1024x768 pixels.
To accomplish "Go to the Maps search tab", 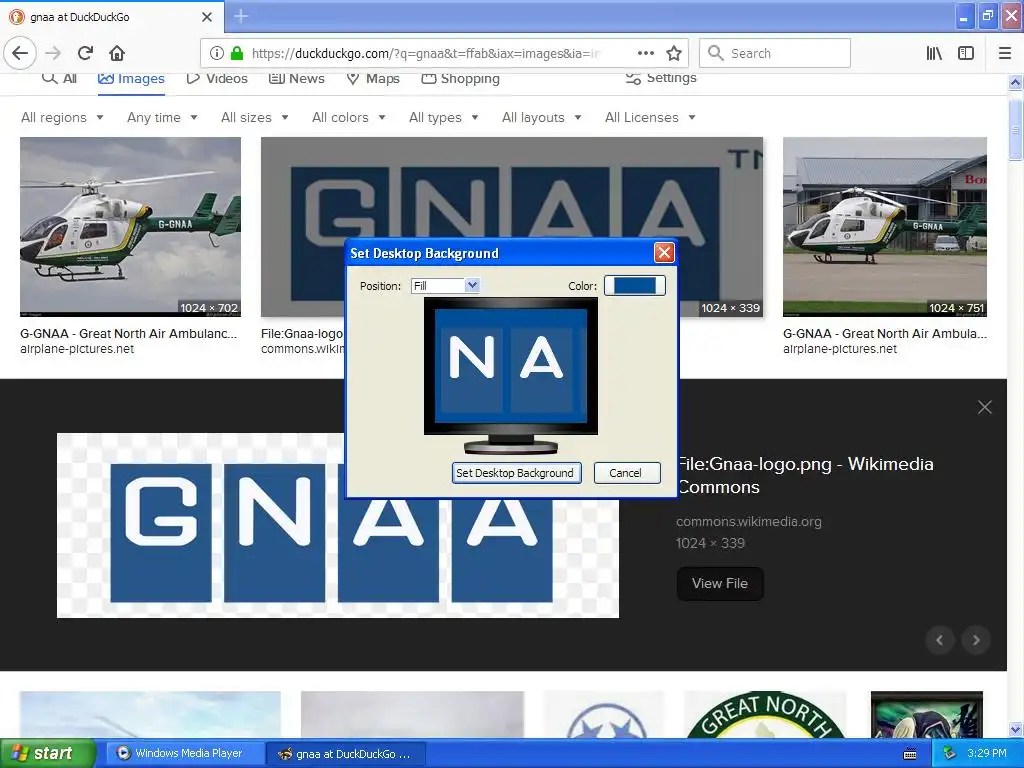I will (373, 78).
